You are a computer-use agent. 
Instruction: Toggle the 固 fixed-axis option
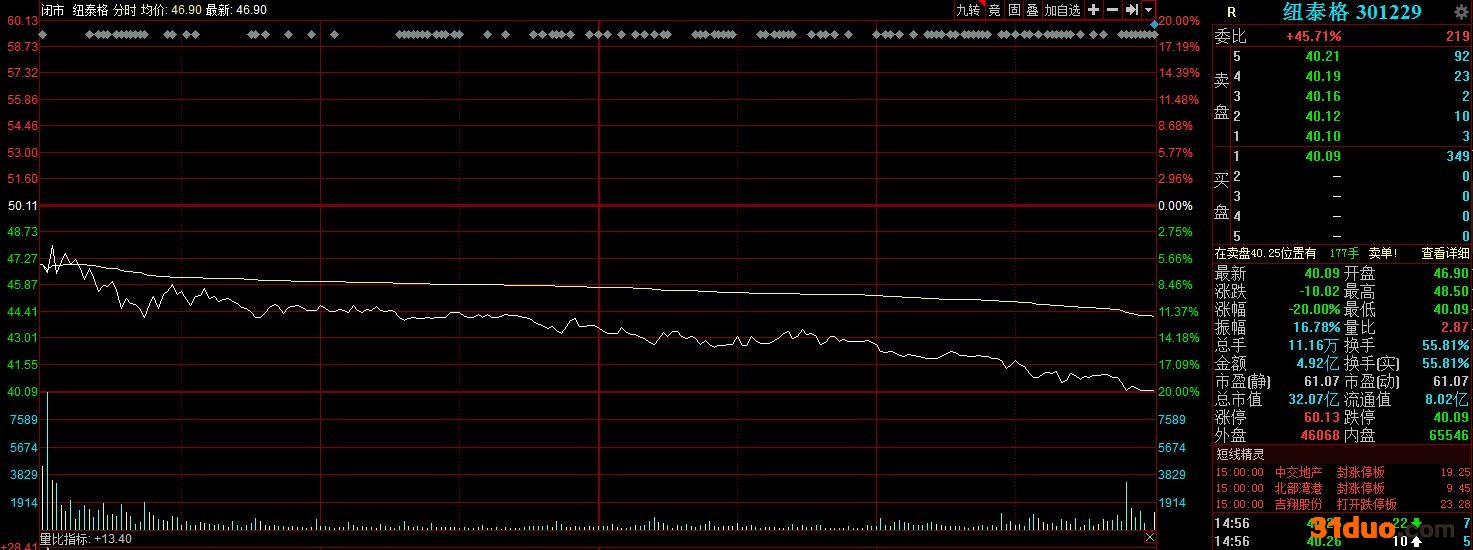[x=1013, y=10]
